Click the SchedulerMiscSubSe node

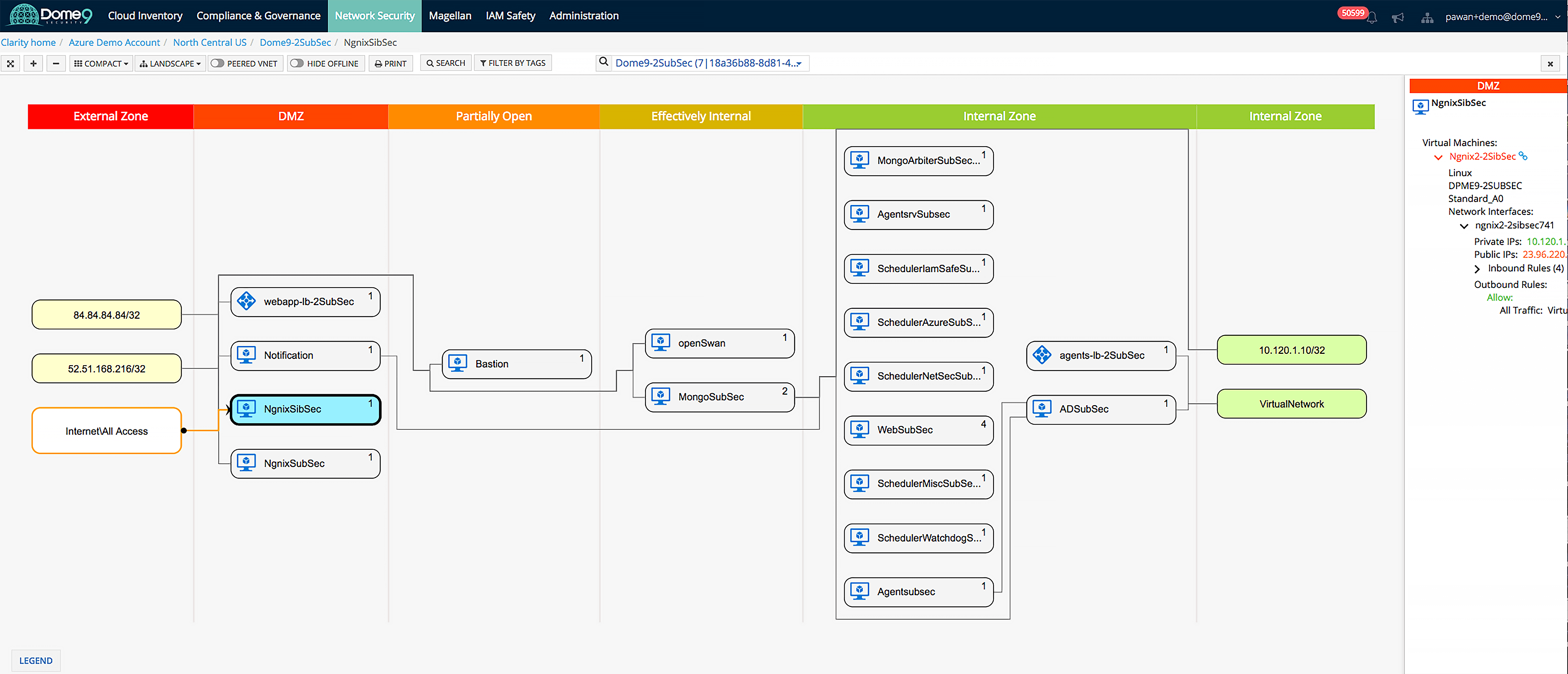(919, 483)
